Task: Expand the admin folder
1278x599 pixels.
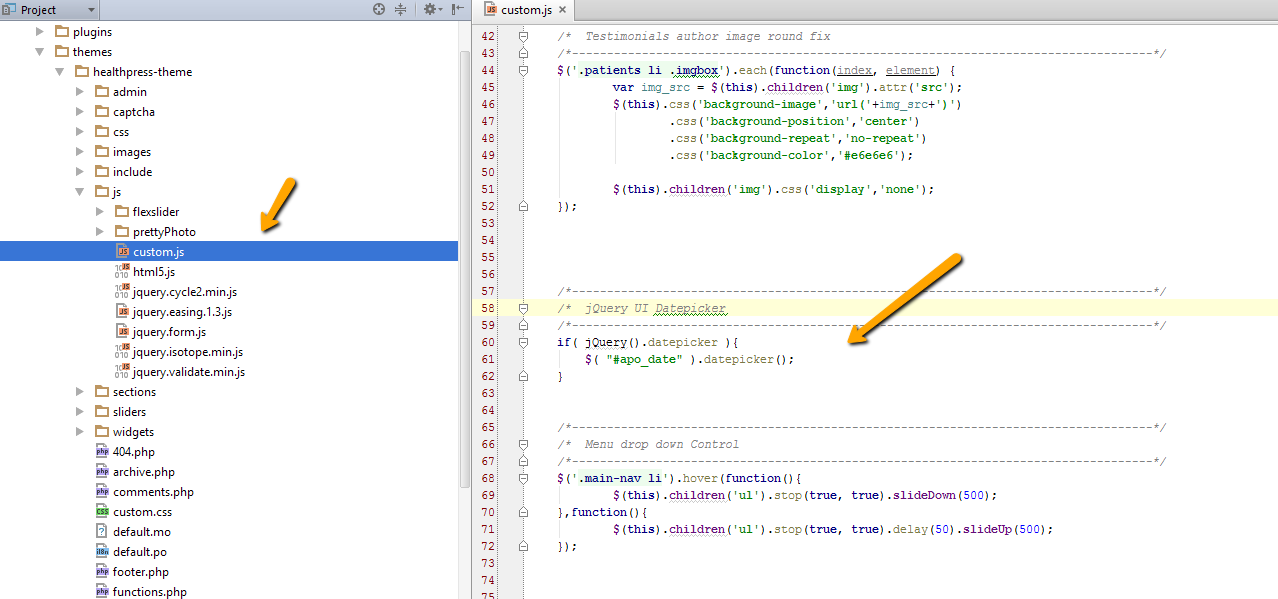Action: [80, 92]
